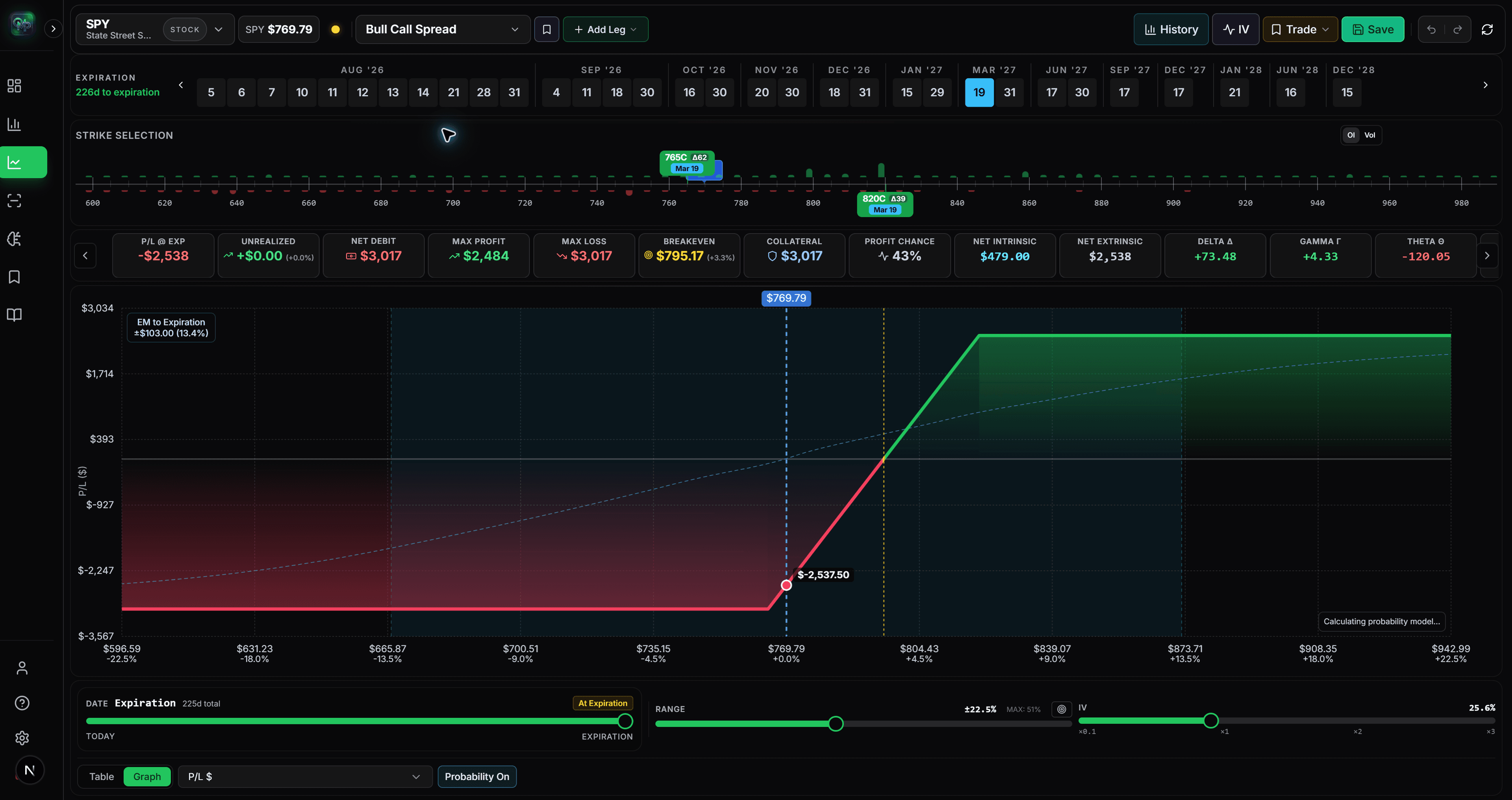The width and height of the screenshot is (1512, 800).
Task: Show more metrics with right chevron
Action: (1487, 255)
